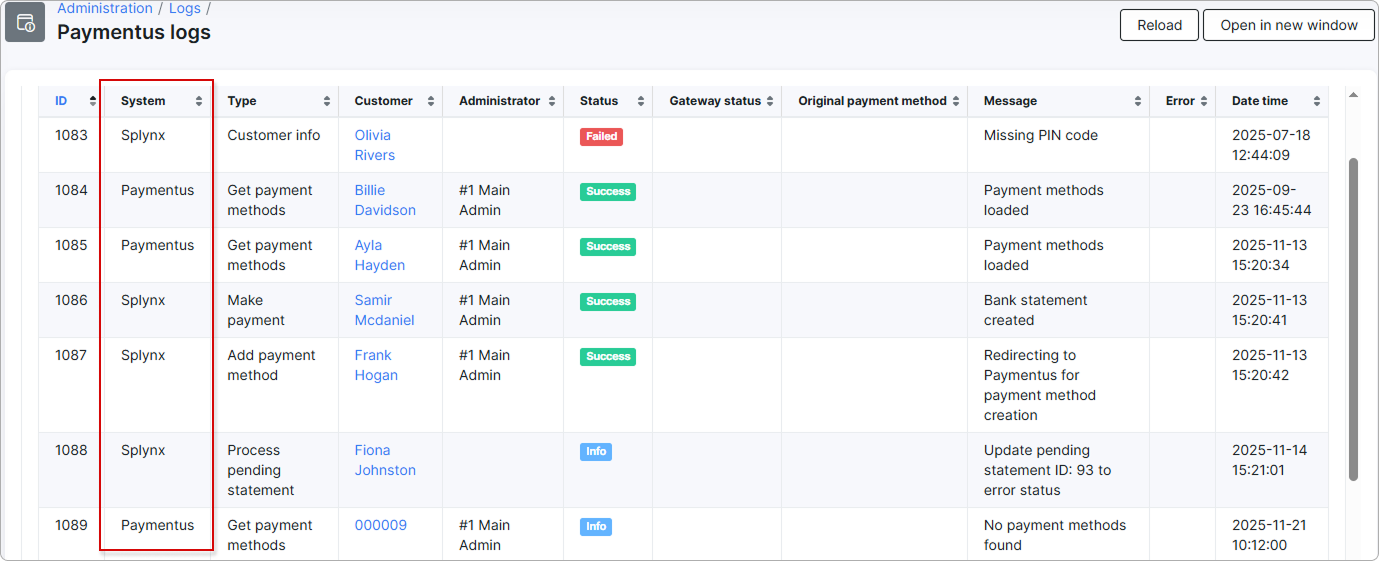Click the 'Bank statement created' message
Viewport: 1379px width, 561px height.
1035,310
